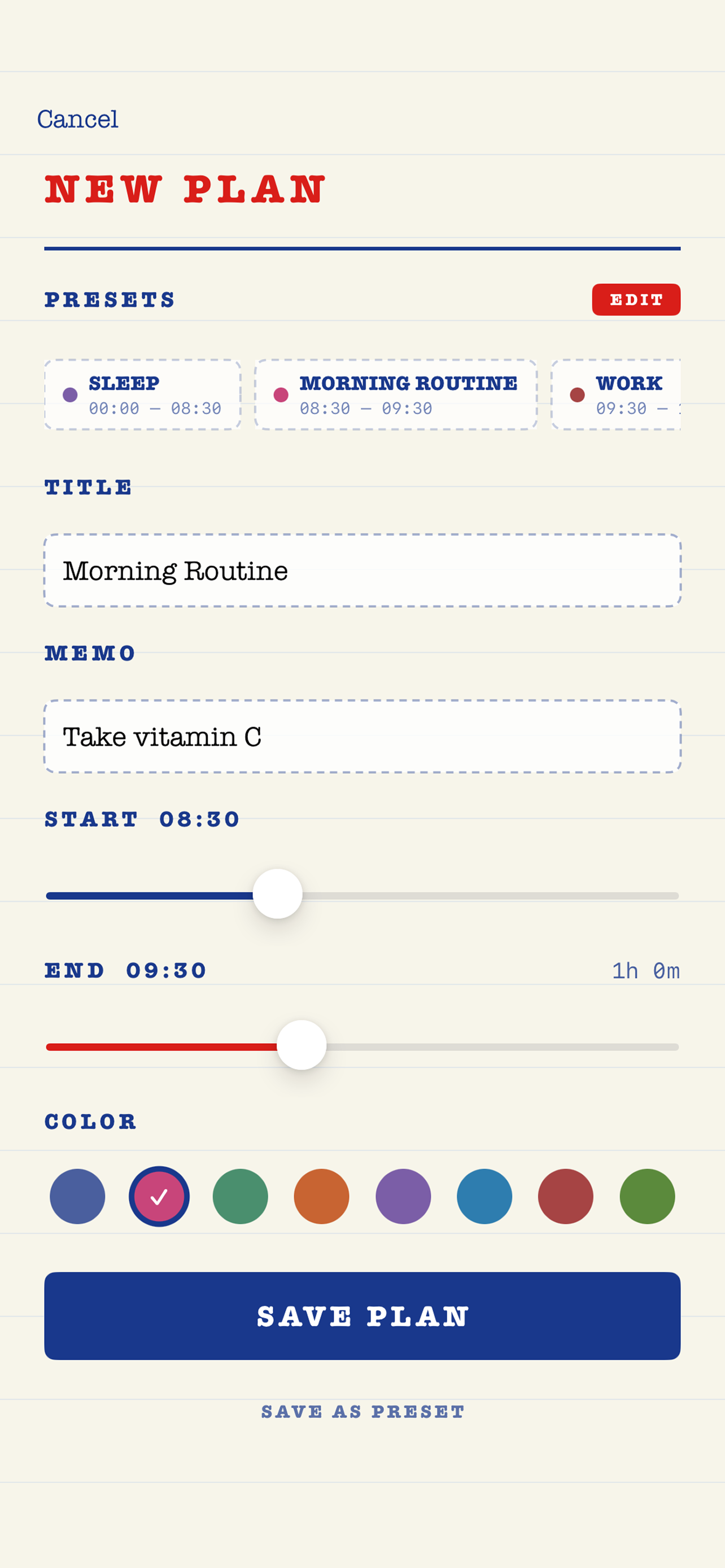This screenshot has width=725, height=1568.
Task: Save the plan with SAVE PLAN button
Action: [362, 1316]
